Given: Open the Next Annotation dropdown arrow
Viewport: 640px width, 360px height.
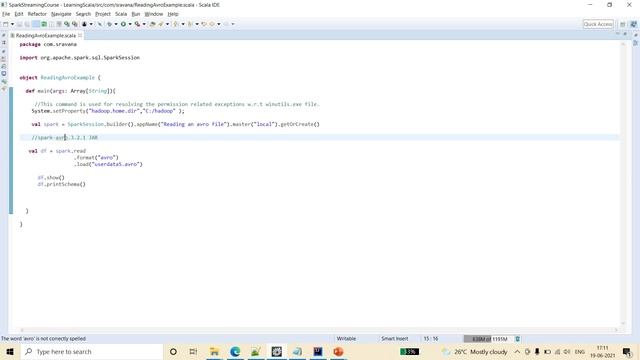Looking at the screenshot, I should click(183, 24).
